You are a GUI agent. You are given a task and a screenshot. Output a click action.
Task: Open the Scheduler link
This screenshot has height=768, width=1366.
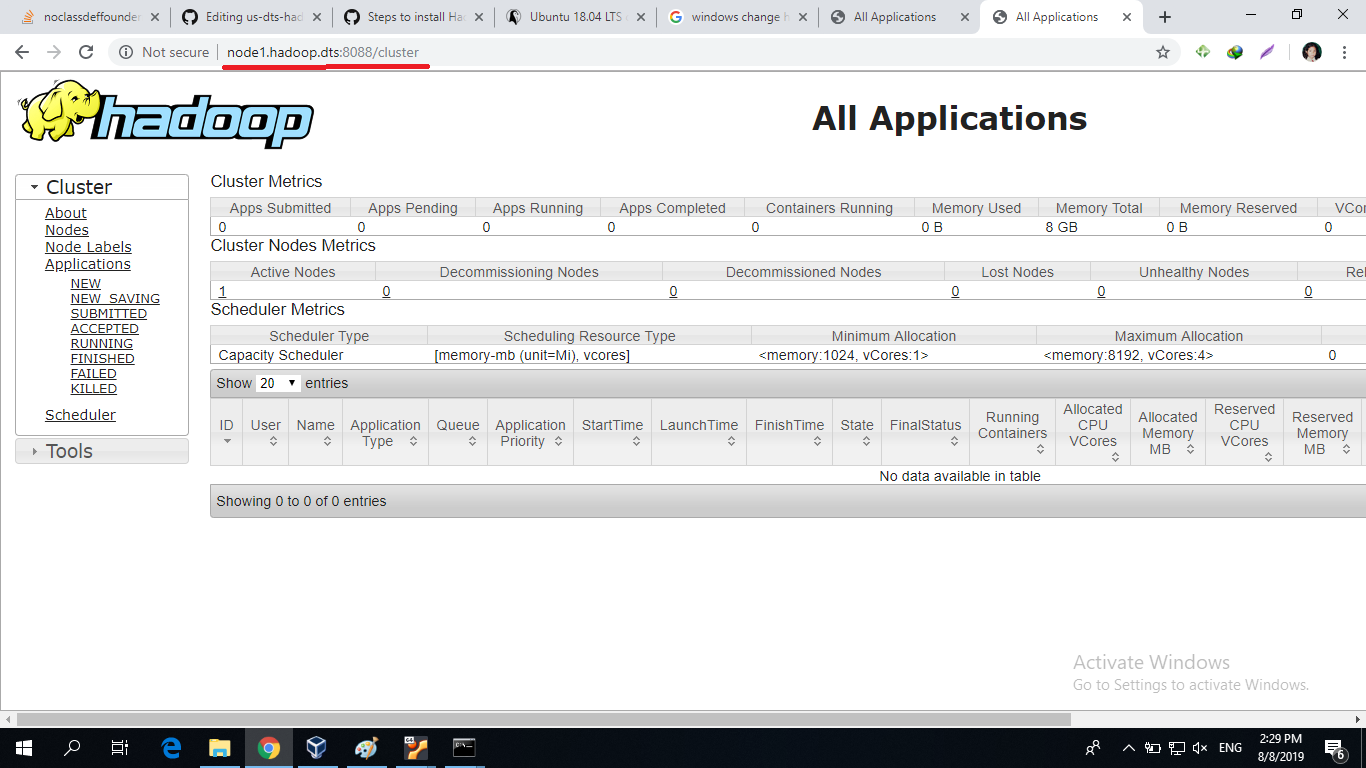point(80,415)
